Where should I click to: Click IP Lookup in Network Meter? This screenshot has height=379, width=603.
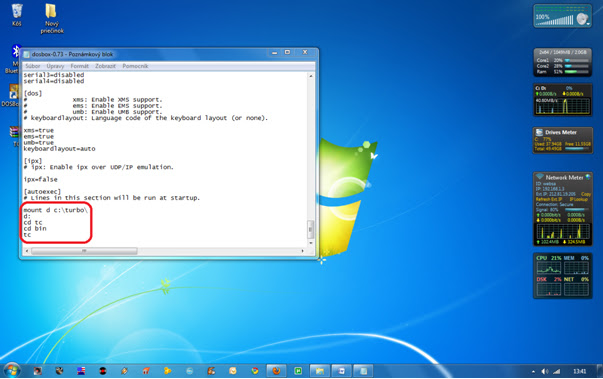click(579, 199)
